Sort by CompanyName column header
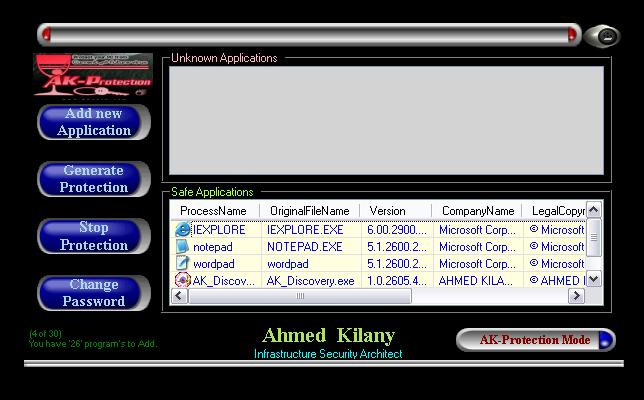Viewport: 644px width, 400px height. click(477, 211)
